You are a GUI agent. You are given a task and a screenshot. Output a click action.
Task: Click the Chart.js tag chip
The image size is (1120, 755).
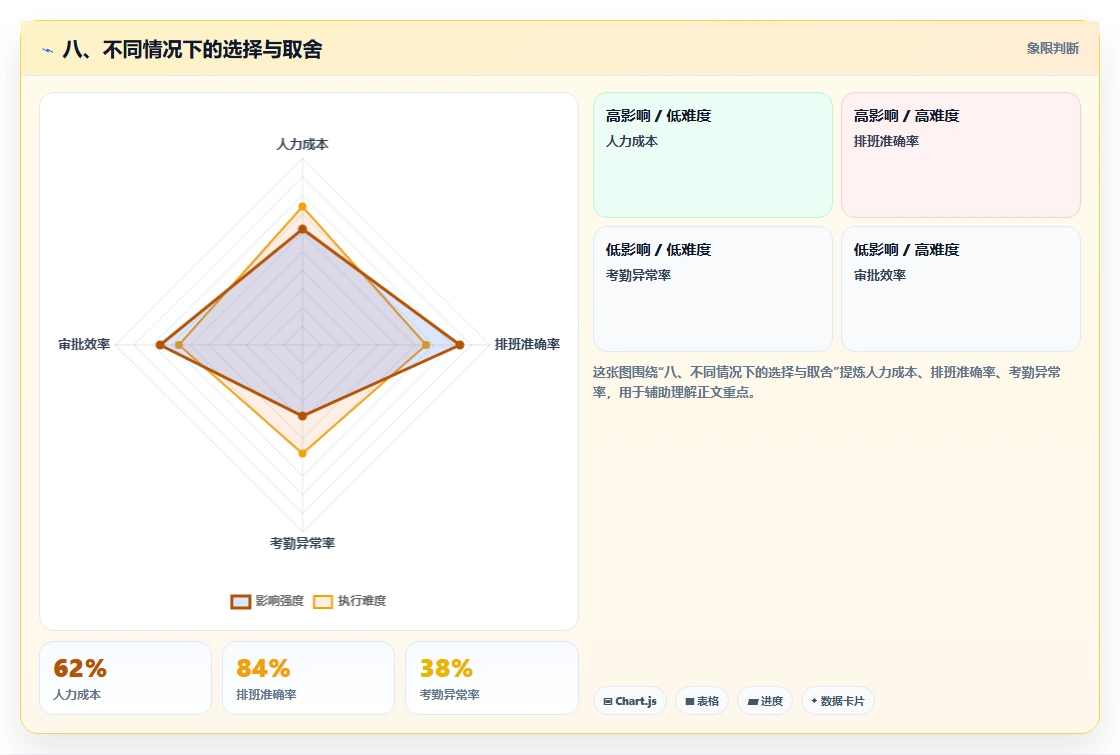click(630, 701)
